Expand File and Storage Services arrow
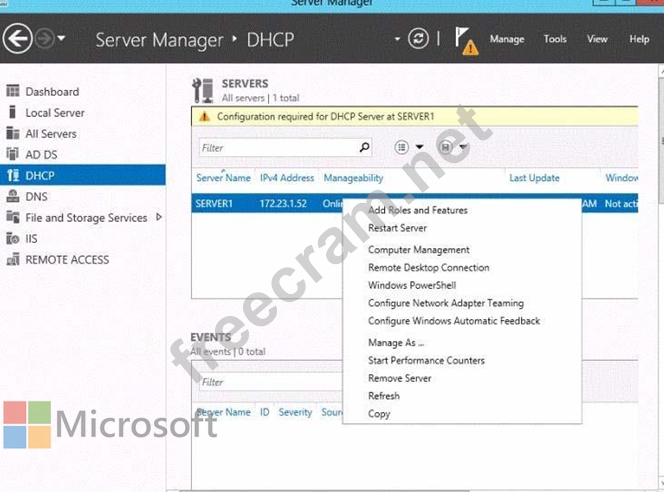The width and height of the screenshot is (664, 492). (159, 217)
